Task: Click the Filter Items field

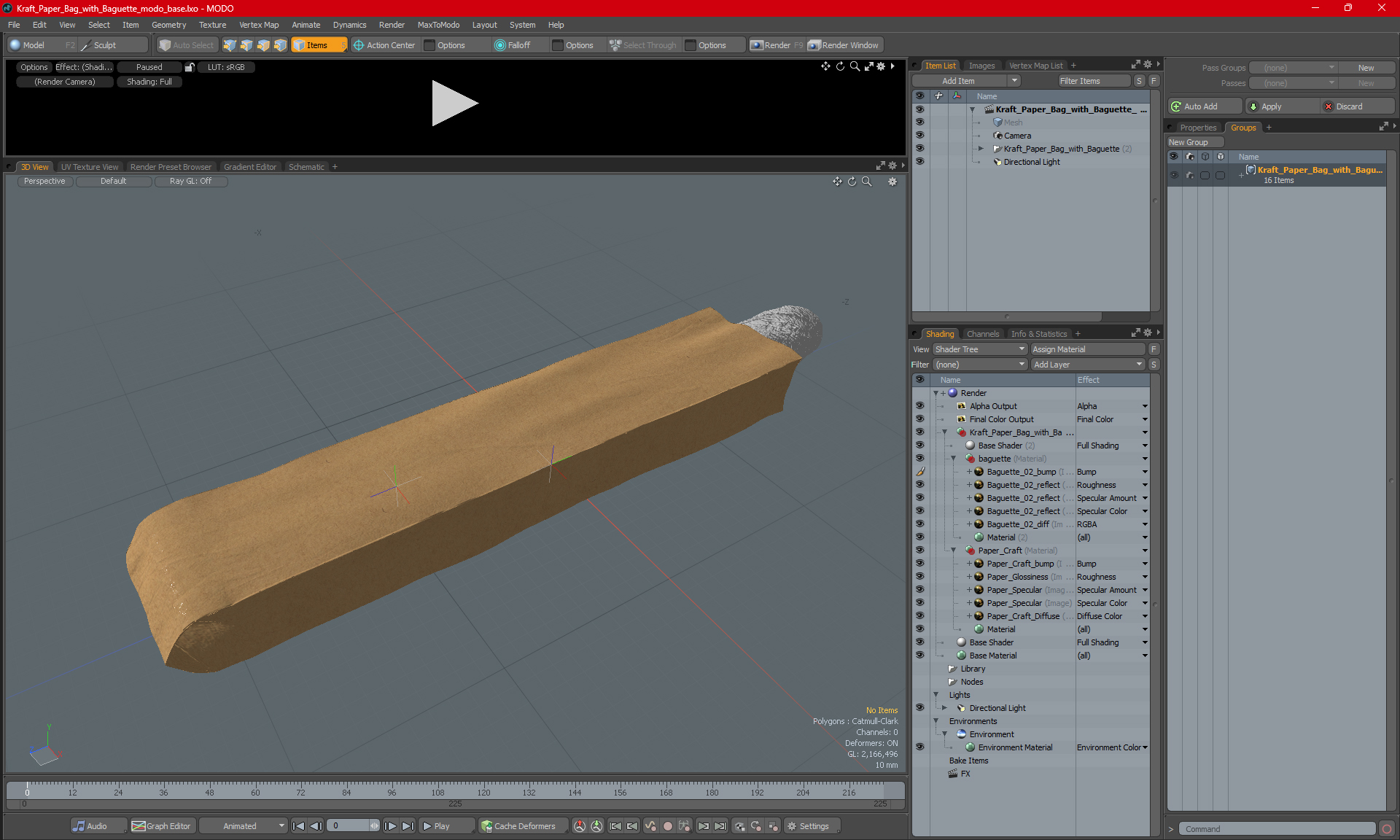Action: coord(1094,81)
